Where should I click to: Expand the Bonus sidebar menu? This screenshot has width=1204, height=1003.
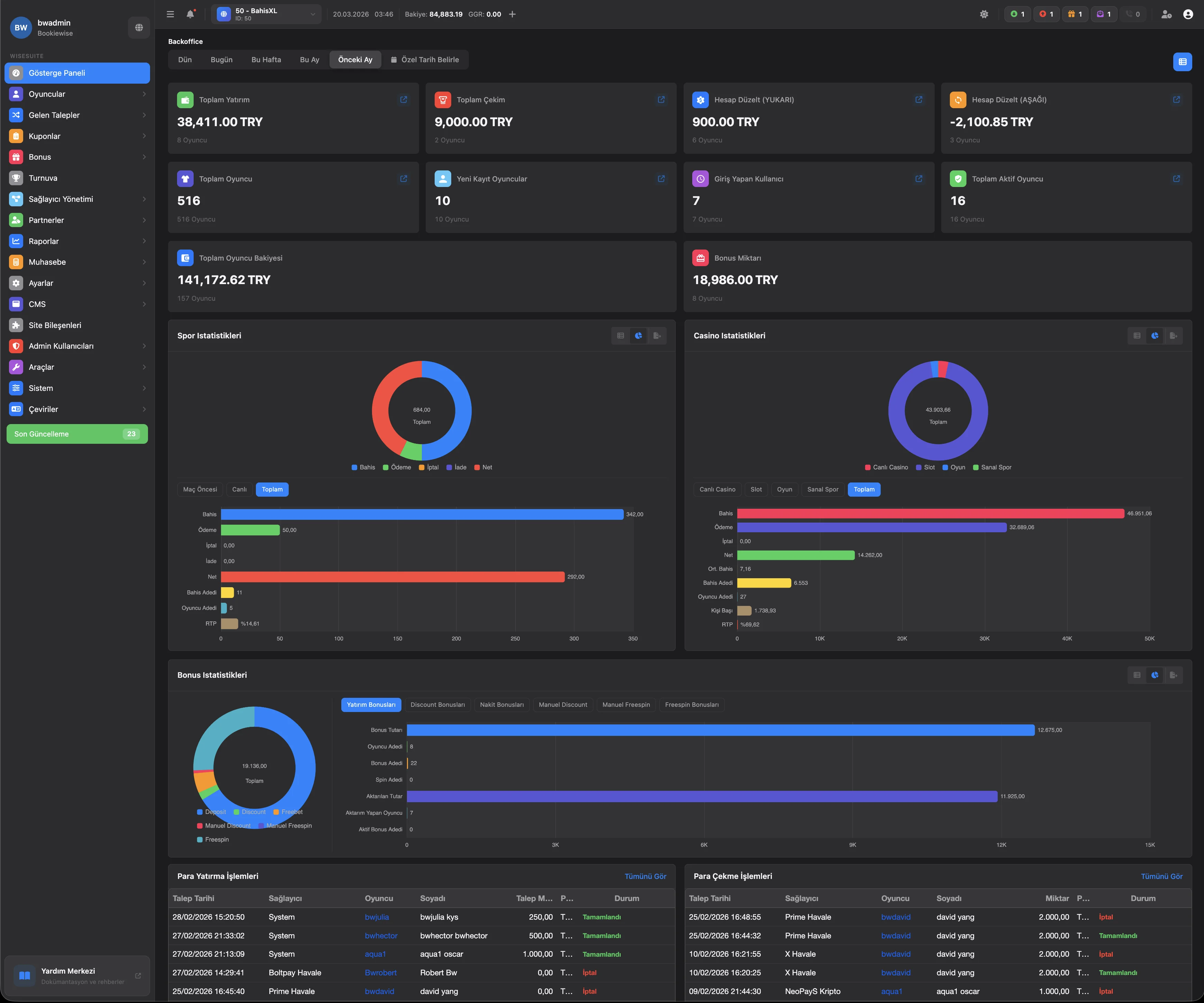(x=77, y=157)
